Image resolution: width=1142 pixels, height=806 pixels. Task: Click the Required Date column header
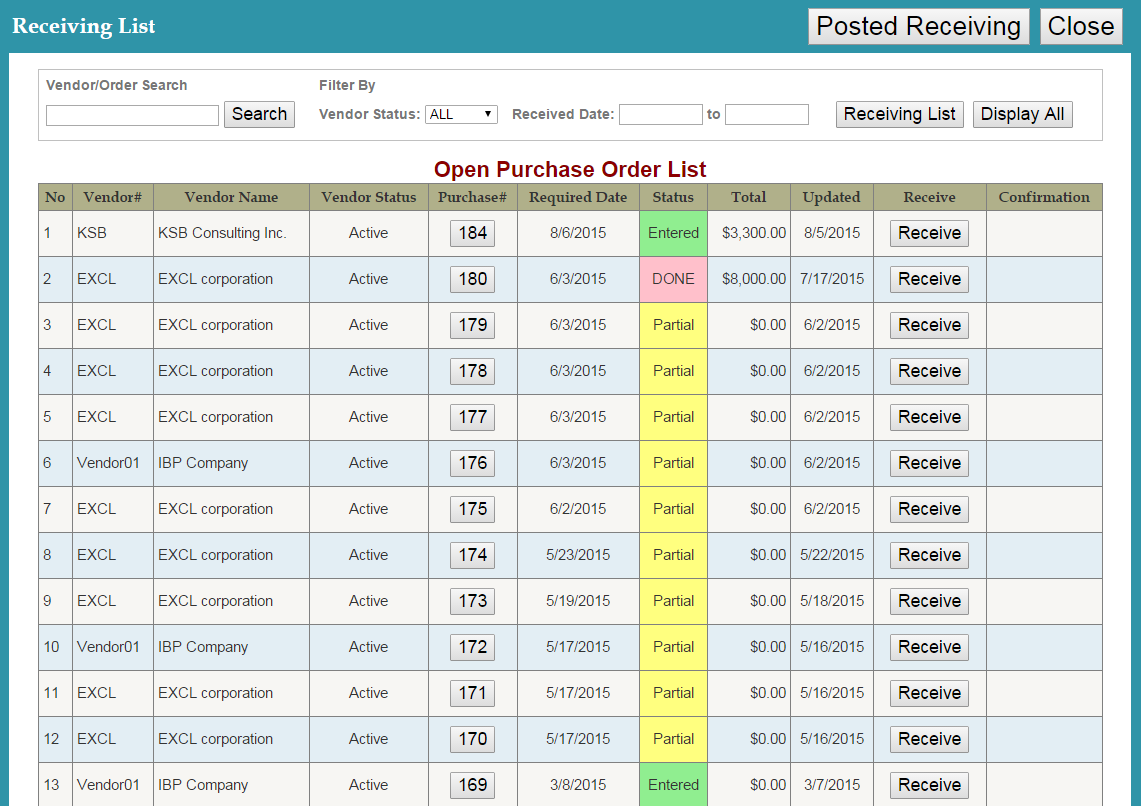(578, 197)
